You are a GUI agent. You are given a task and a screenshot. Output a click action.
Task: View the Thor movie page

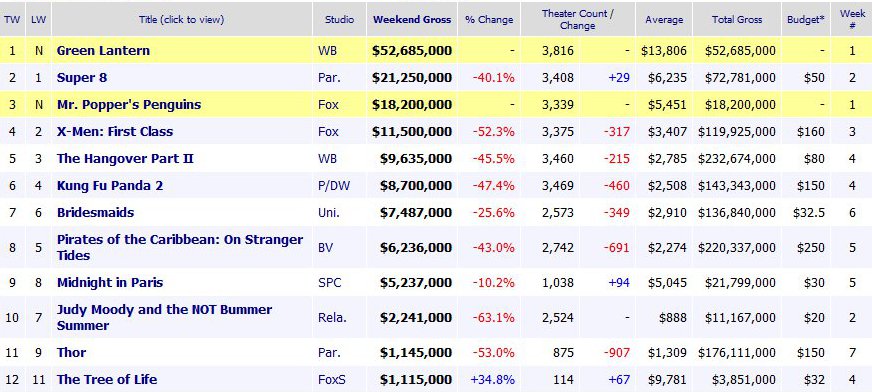click(71, 353)
